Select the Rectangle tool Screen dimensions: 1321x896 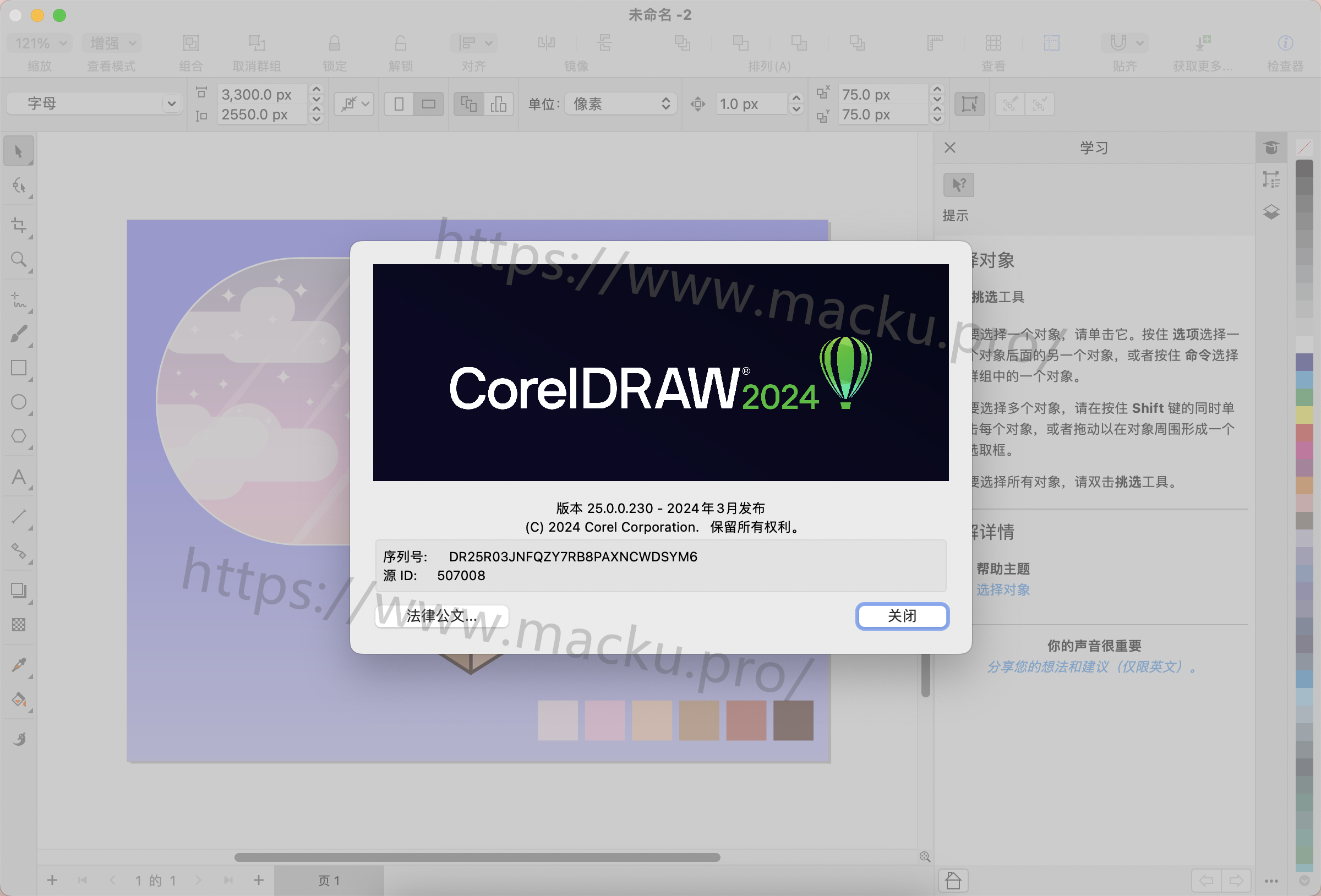pyautogui.click(x=19, y=368)
